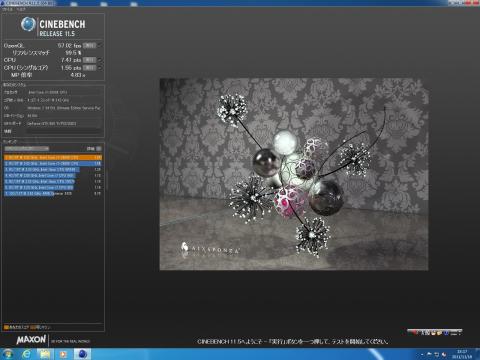Run the OpenGL benchmark test
This screenshot has width=480, height=360.
pos(89,45)
